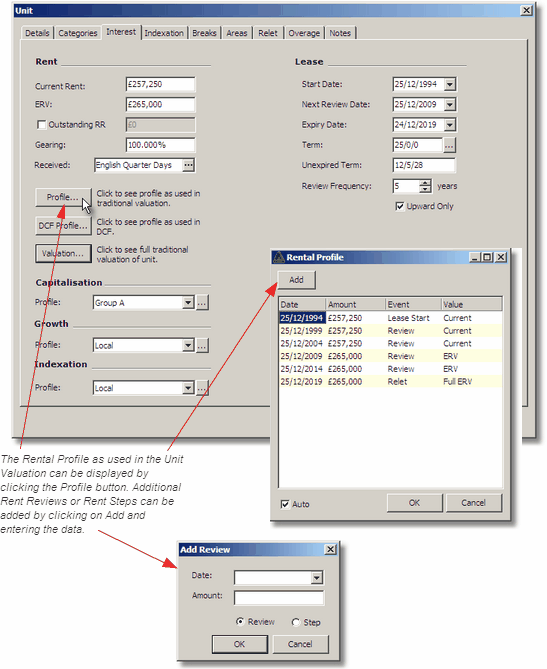Go to the Areas tab

click(237, 33)
